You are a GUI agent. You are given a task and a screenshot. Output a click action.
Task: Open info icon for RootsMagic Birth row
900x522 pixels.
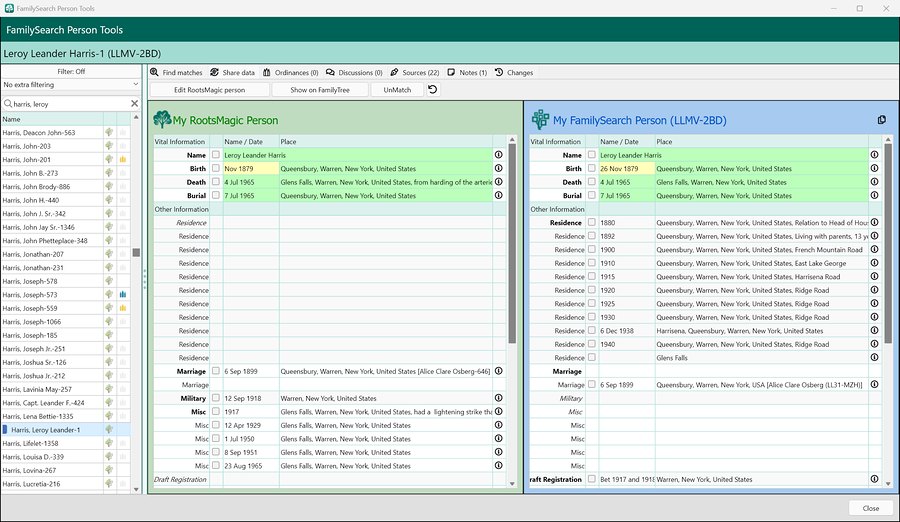498,168
